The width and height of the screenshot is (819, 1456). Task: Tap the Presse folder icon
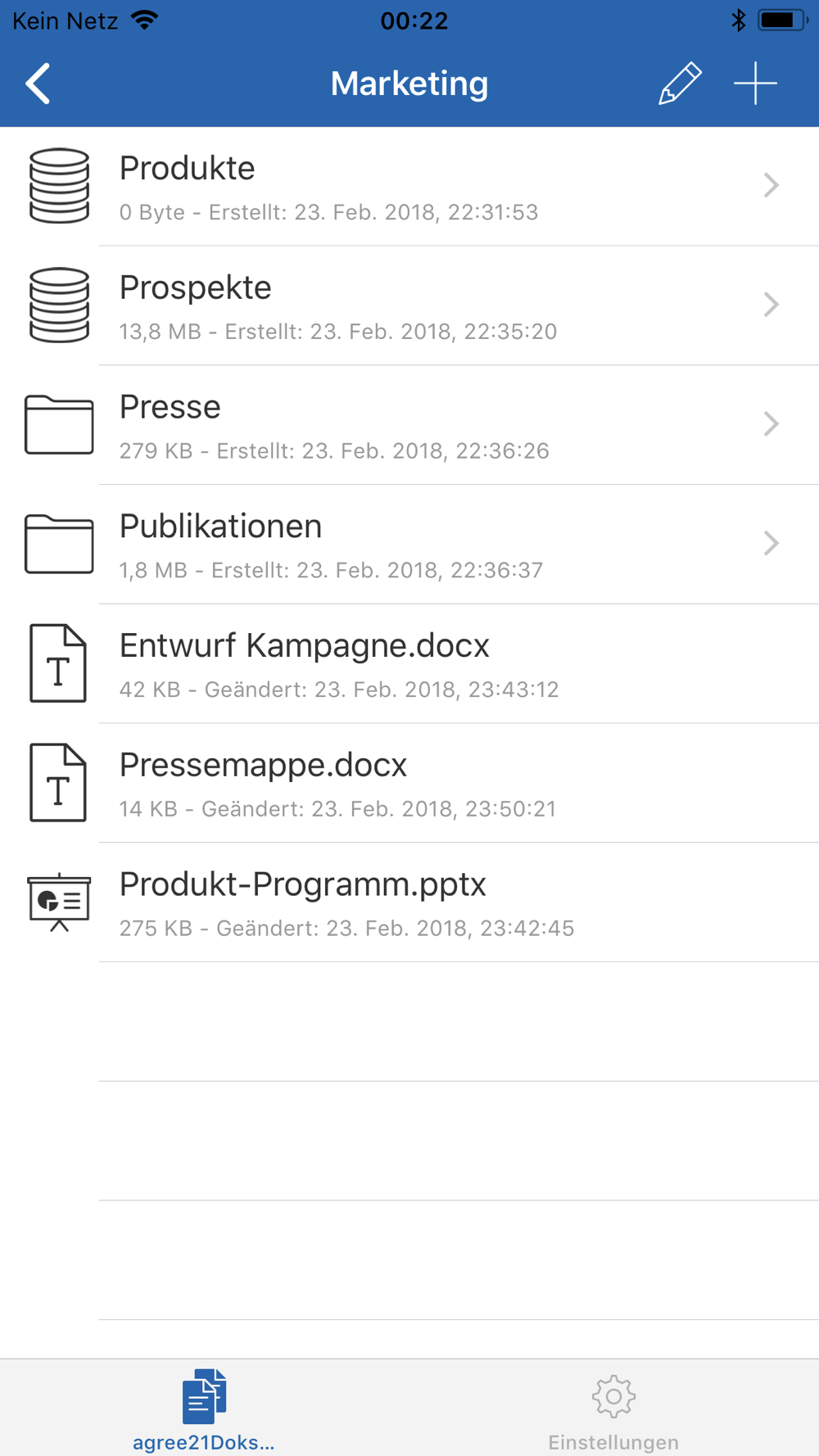coord(59,424)
